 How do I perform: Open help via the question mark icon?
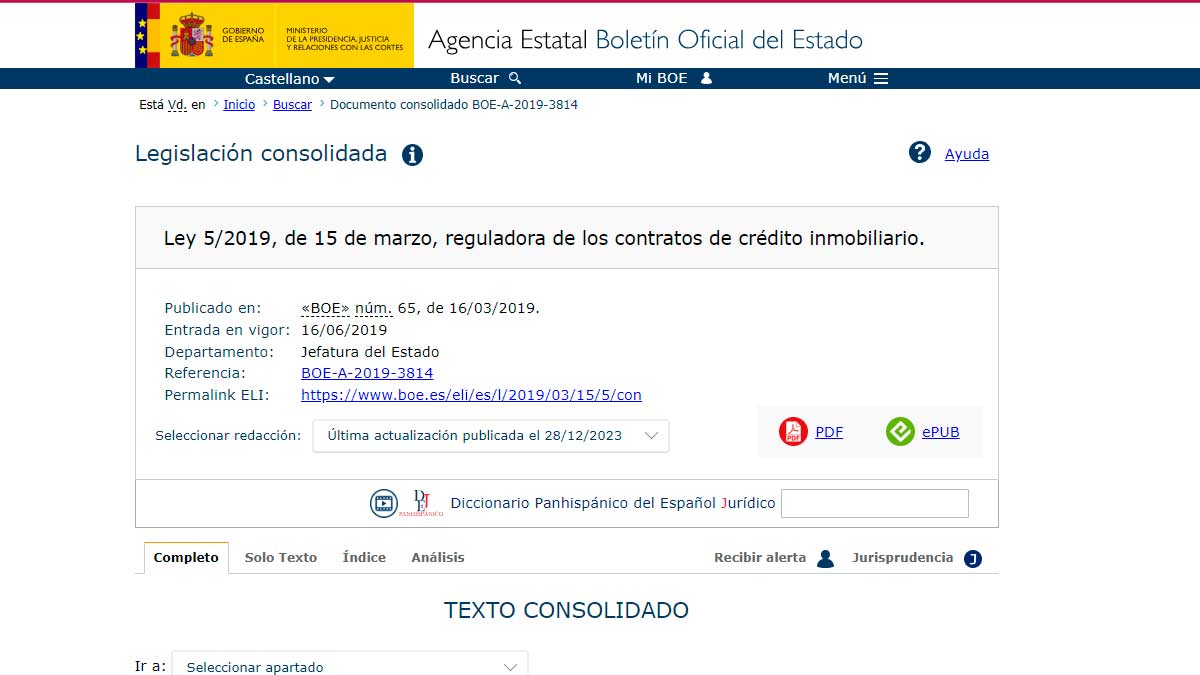919,152
